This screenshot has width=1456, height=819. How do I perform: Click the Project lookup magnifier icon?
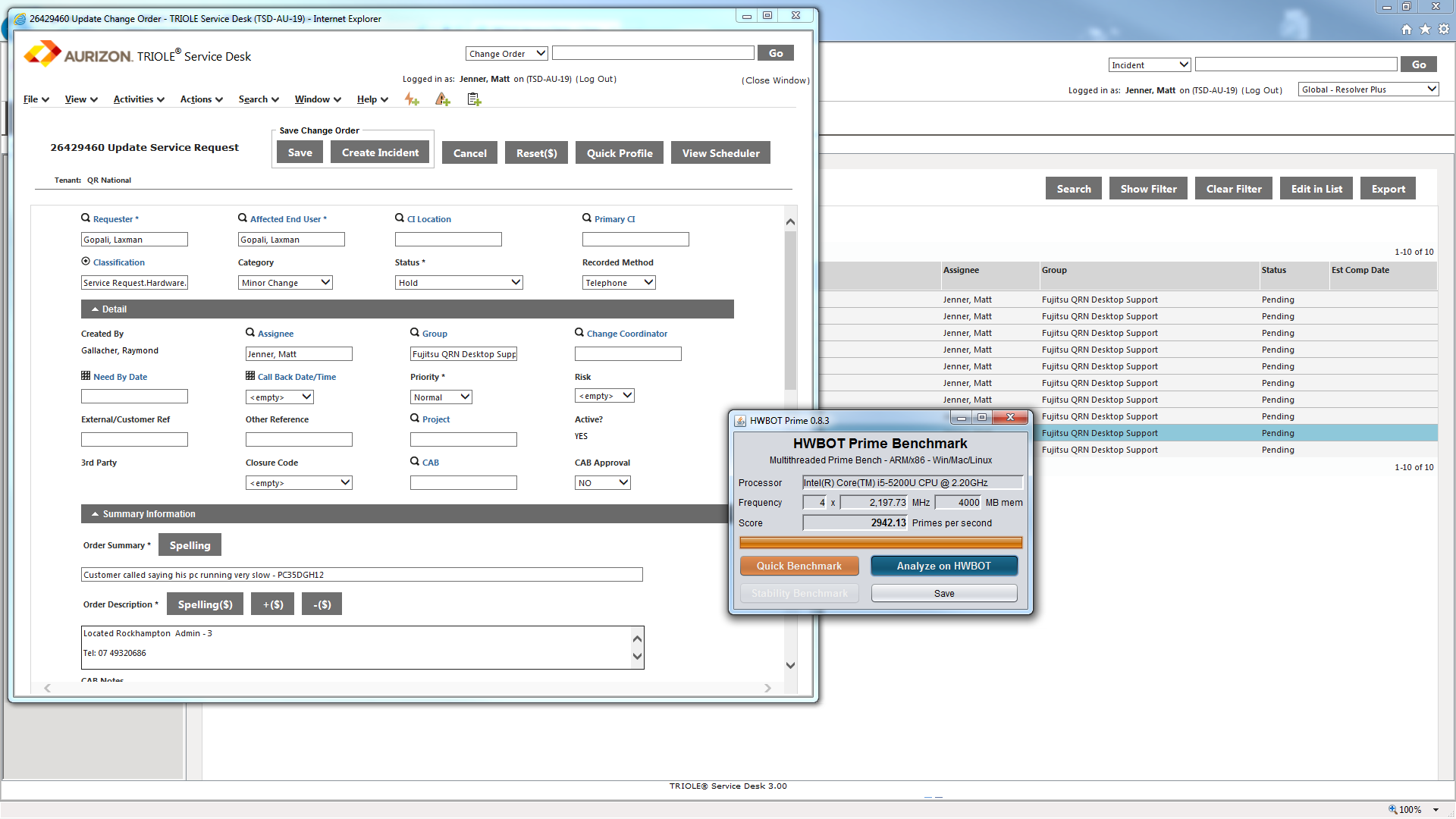(415, 419)
